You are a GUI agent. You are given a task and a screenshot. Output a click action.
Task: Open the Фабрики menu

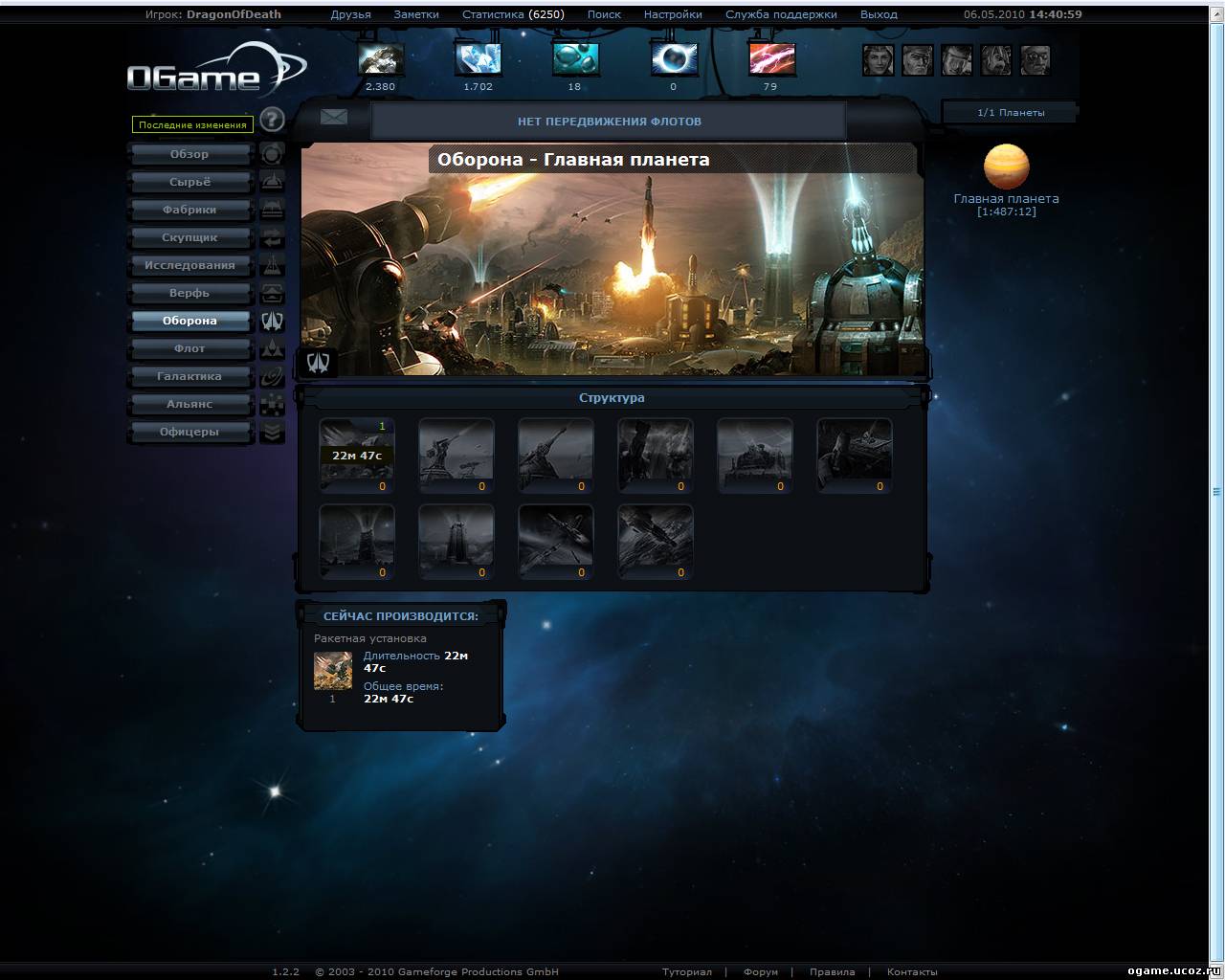pyautogui.click(x=189, y=210)
